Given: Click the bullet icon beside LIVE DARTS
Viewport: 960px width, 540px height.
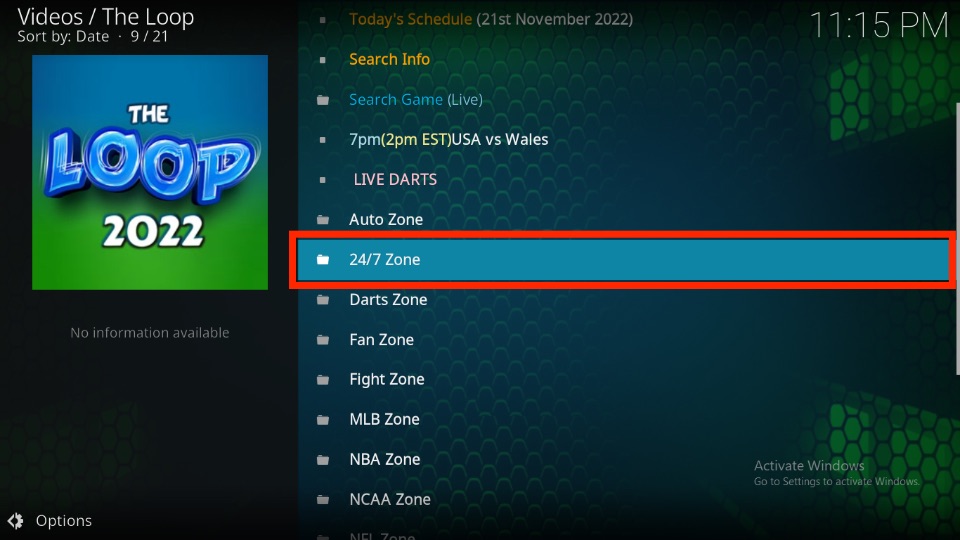Looking at the screenshot, I should 323,180.
